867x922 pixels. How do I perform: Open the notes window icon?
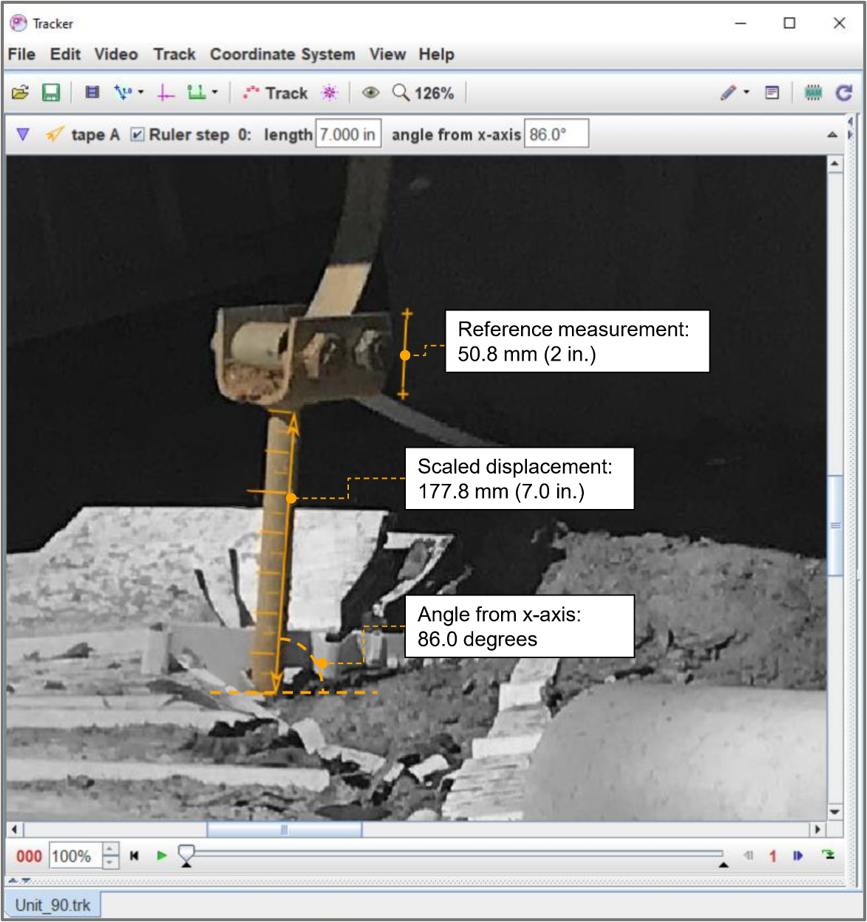tap(773, 92)
